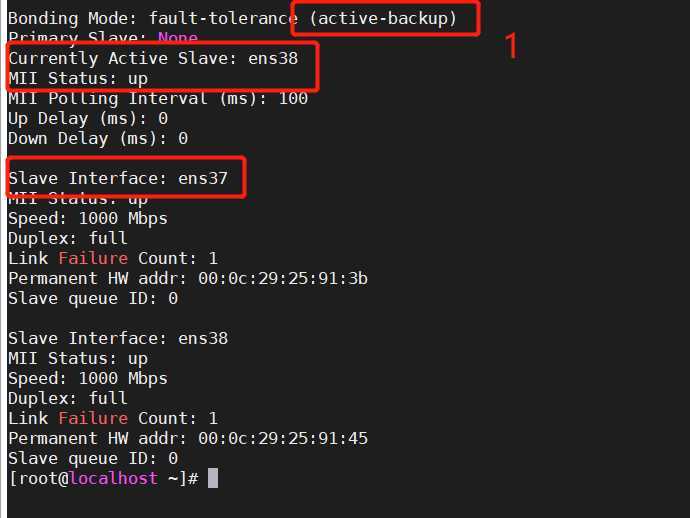Screen dimensions: 690x518
Task: Click the (active-backup) bonding mode text
Action: click(x=383, y=18)
